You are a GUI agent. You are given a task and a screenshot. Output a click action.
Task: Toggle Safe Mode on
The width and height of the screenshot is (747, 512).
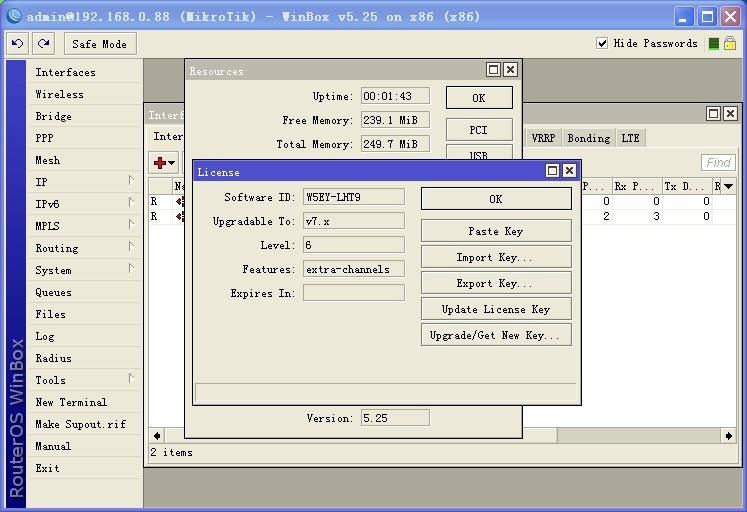[x=100, y=44]
